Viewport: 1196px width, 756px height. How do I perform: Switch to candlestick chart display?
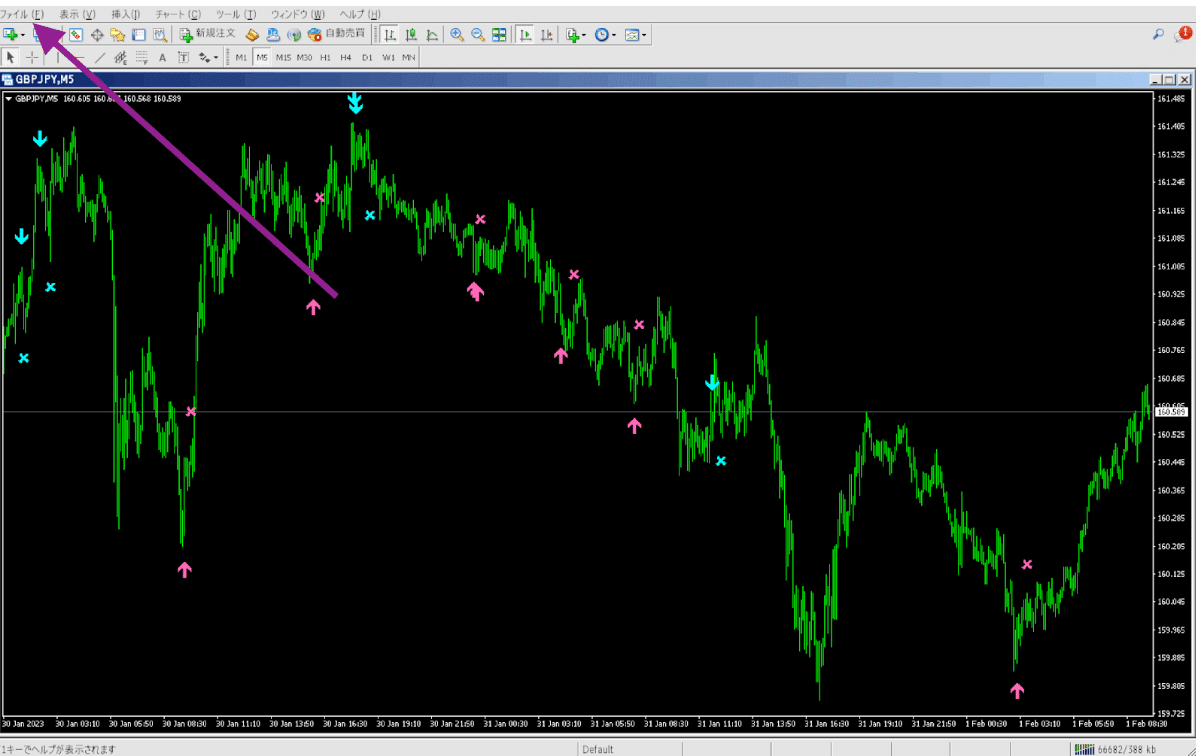coord(411,34)
